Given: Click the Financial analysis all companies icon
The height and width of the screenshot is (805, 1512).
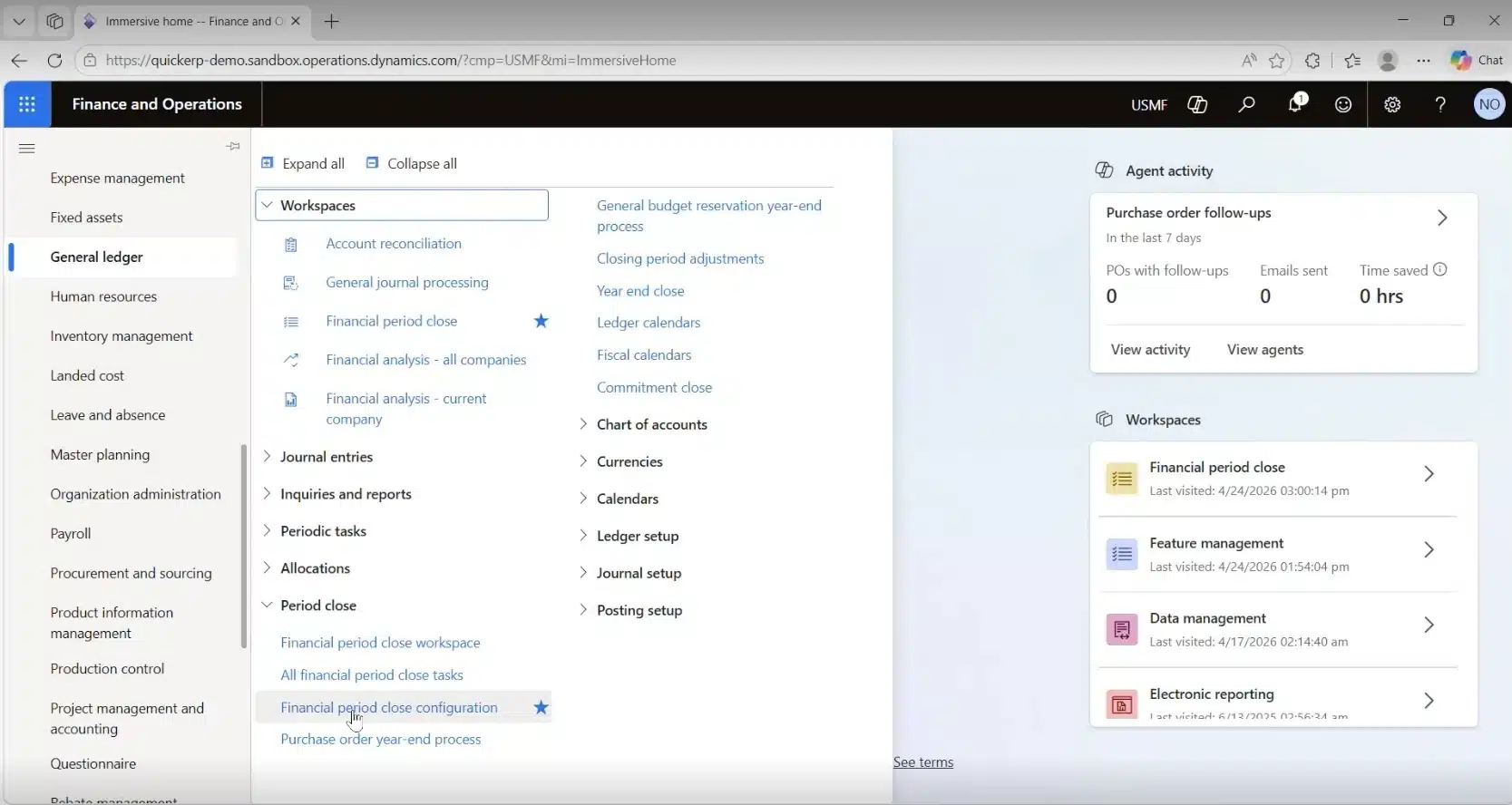Looking at the screenshot, I should coord(291,360).
